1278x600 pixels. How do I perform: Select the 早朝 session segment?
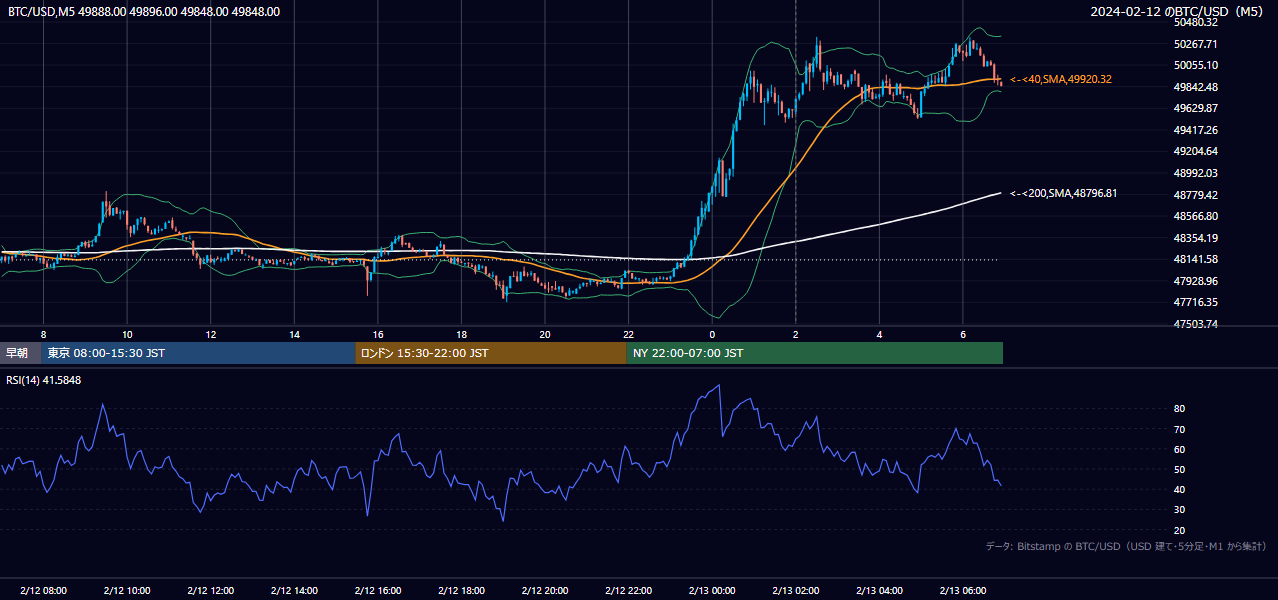pyautogui.click(x=19, y=353)
